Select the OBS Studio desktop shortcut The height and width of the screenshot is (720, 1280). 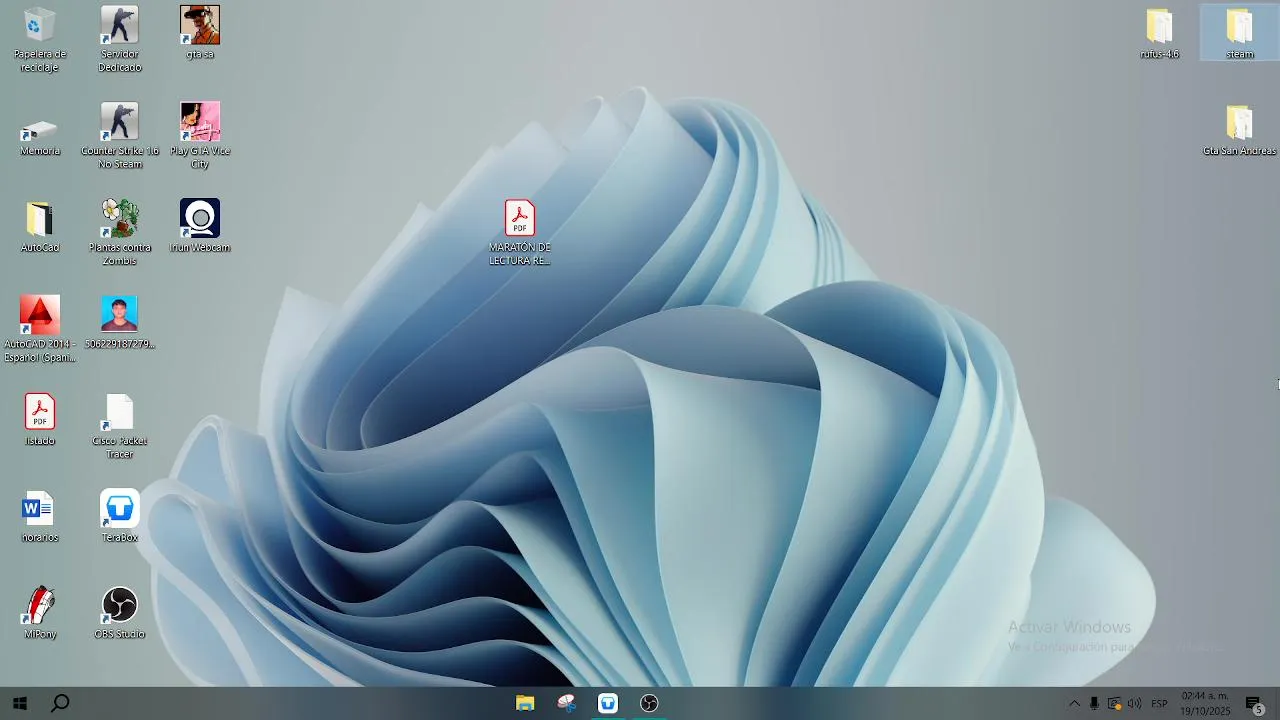pos(120,612)
